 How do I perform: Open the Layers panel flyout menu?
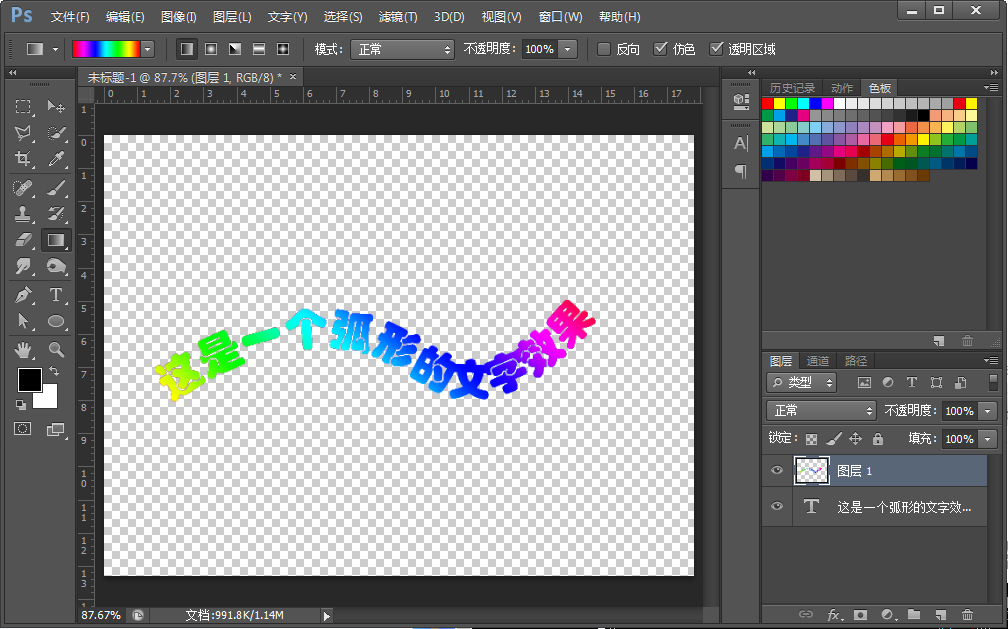991,360
